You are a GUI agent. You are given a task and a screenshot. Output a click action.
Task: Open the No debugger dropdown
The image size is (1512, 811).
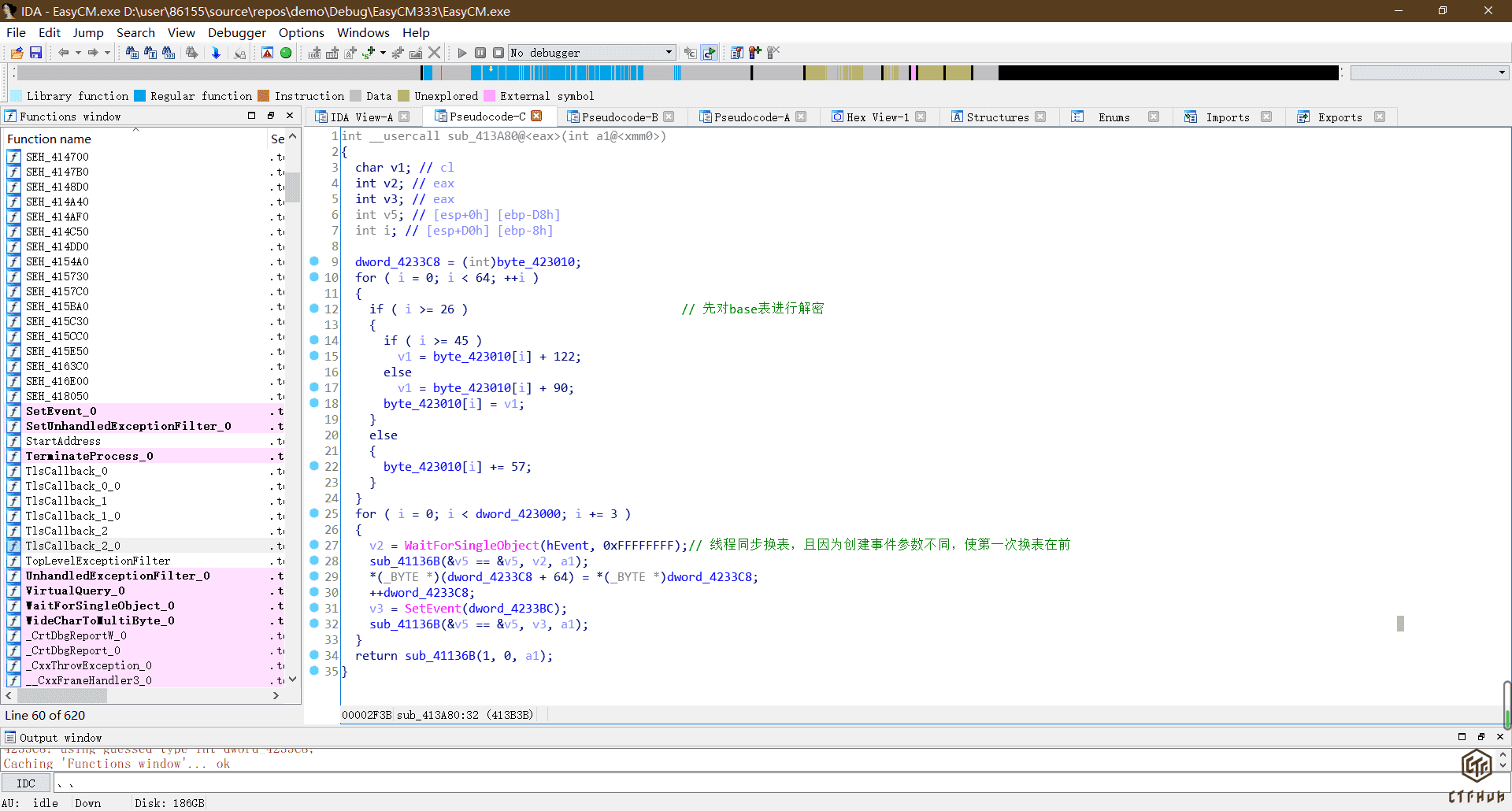[x=669, y=53]
